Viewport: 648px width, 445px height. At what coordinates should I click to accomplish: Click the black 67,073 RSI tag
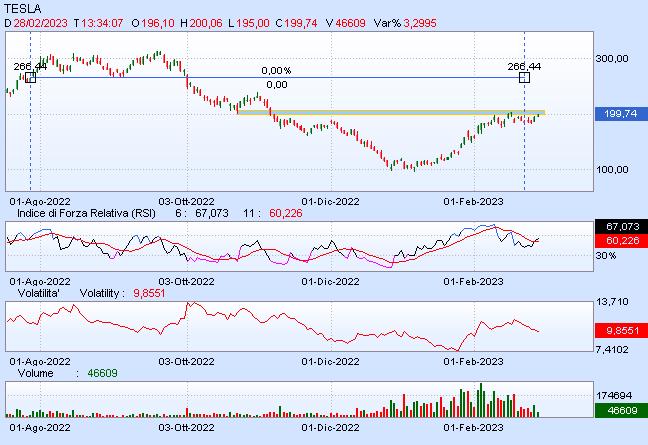621,226
